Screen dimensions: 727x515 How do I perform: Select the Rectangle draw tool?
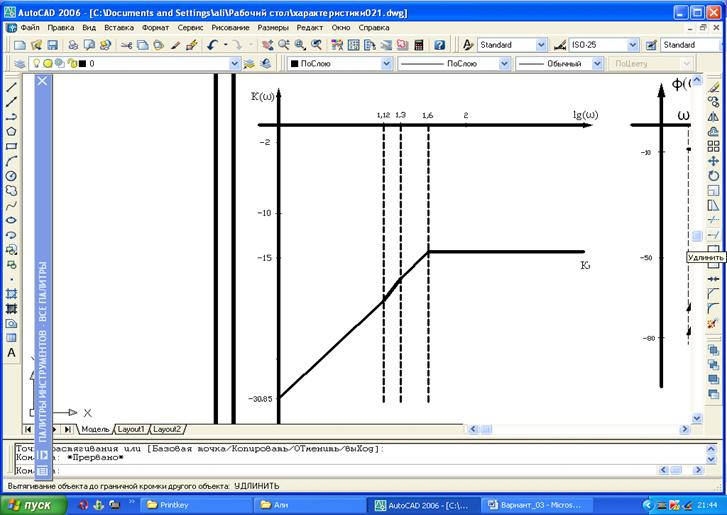pos(11,146)
